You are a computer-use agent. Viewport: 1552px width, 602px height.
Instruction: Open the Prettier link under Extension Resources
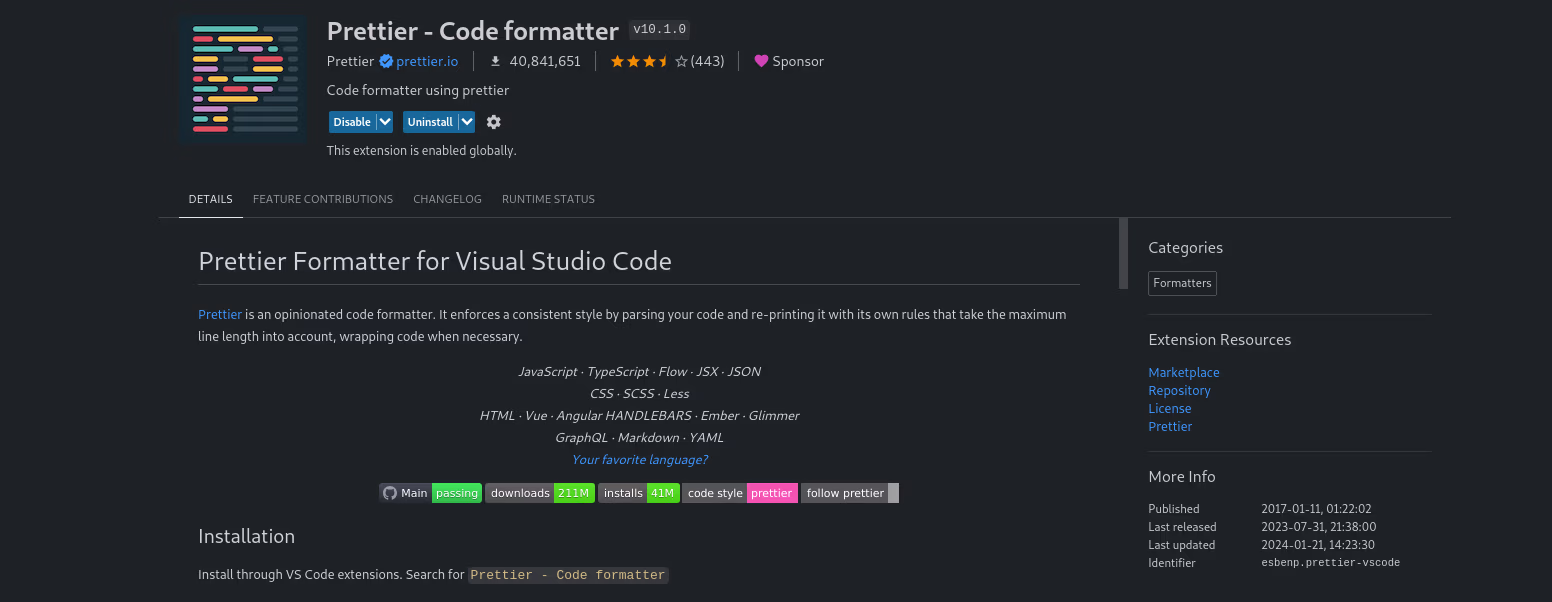(x=1170, y=426)
